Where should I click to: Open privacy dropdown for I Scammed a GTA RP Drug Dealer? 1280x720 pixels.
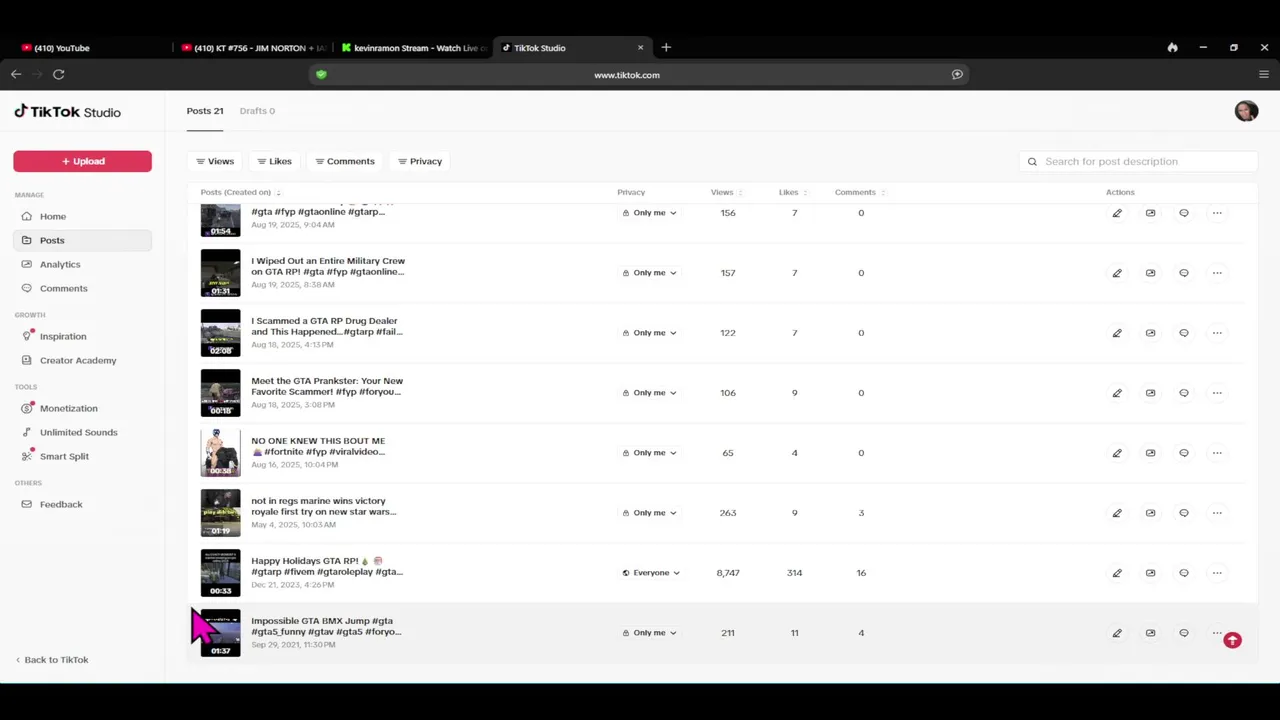(x=649, y=333)
